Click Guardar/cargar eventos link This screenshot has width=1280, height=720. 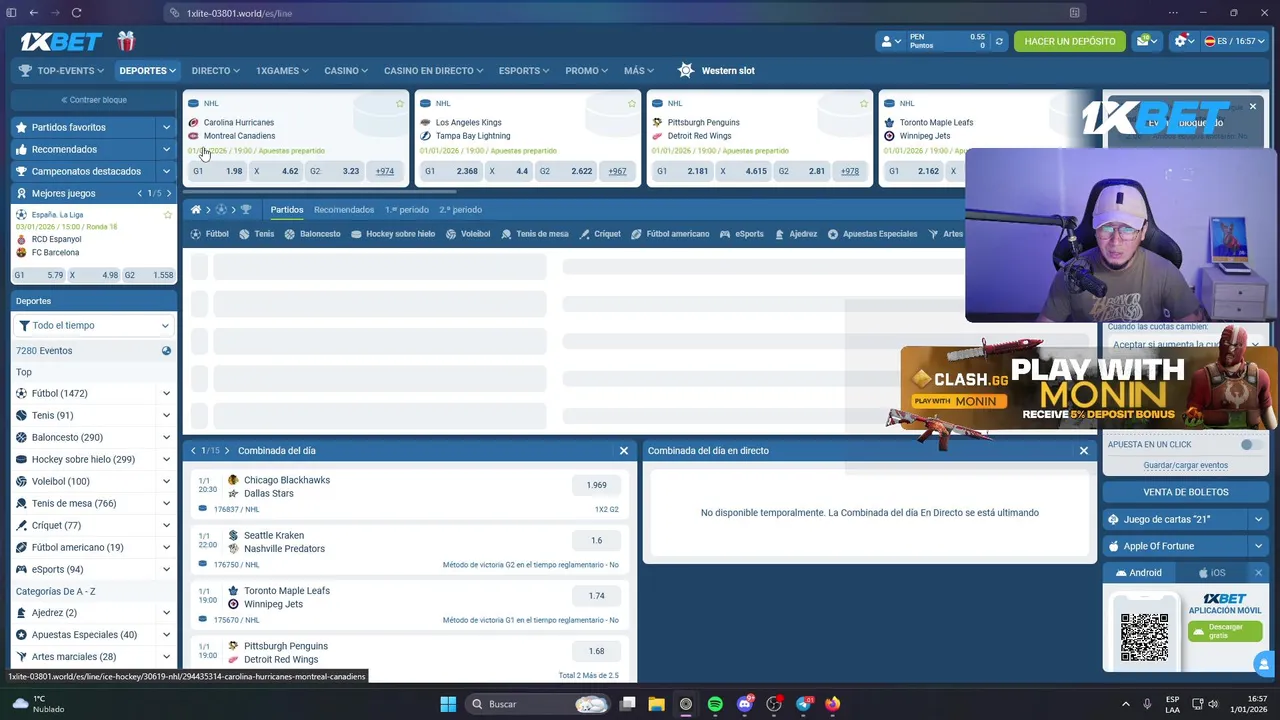[1185, 465]
